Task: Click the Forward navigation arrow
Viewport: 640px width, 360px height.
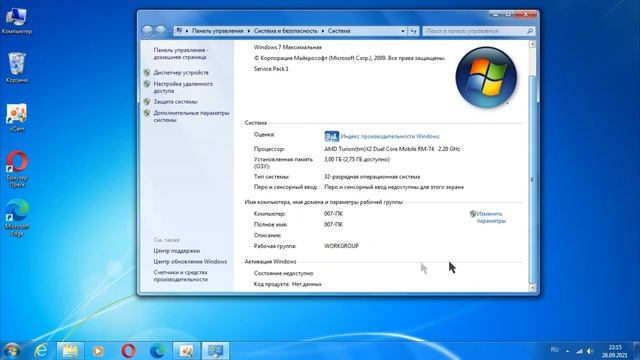Action: (x=160, y=30)
